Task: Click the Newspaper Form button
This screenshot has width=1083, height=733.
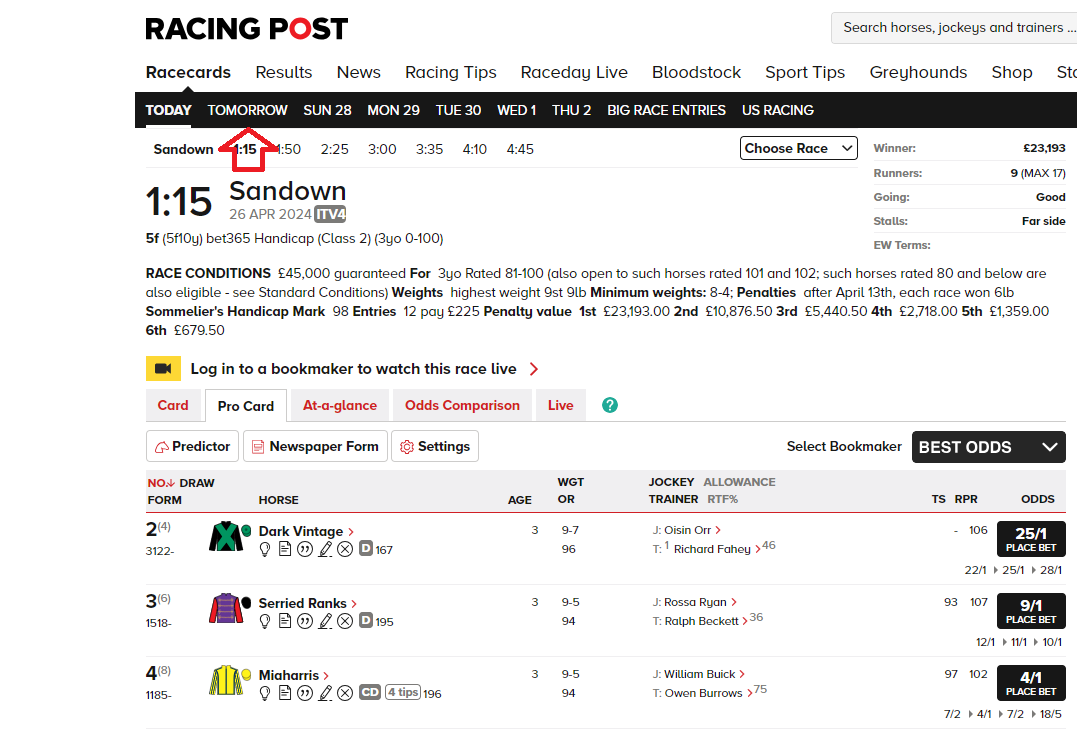Action: tap(314, 446)
